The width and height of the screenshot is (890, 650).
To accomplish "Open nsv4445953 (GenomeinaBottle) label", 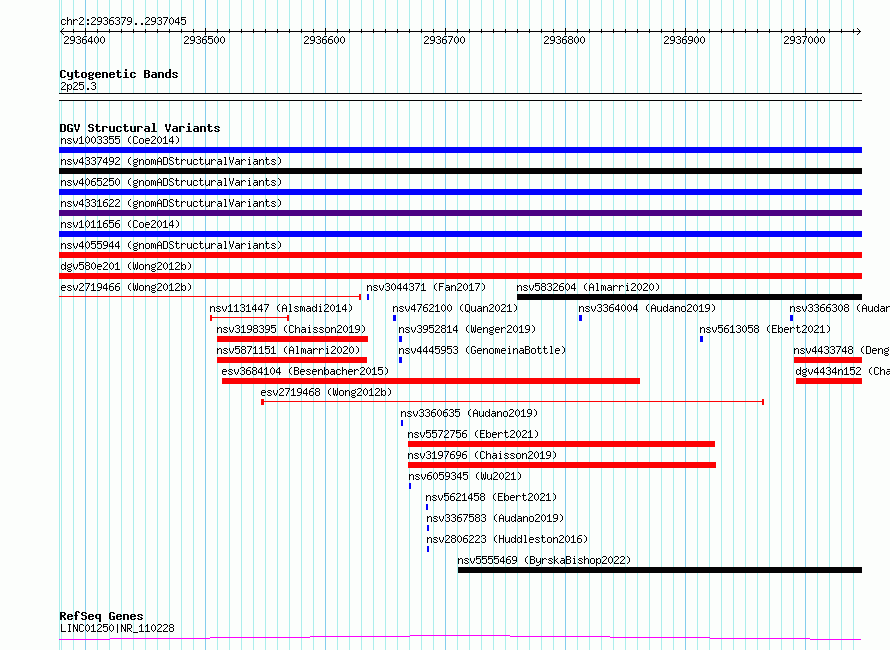I will coord(482,350).
